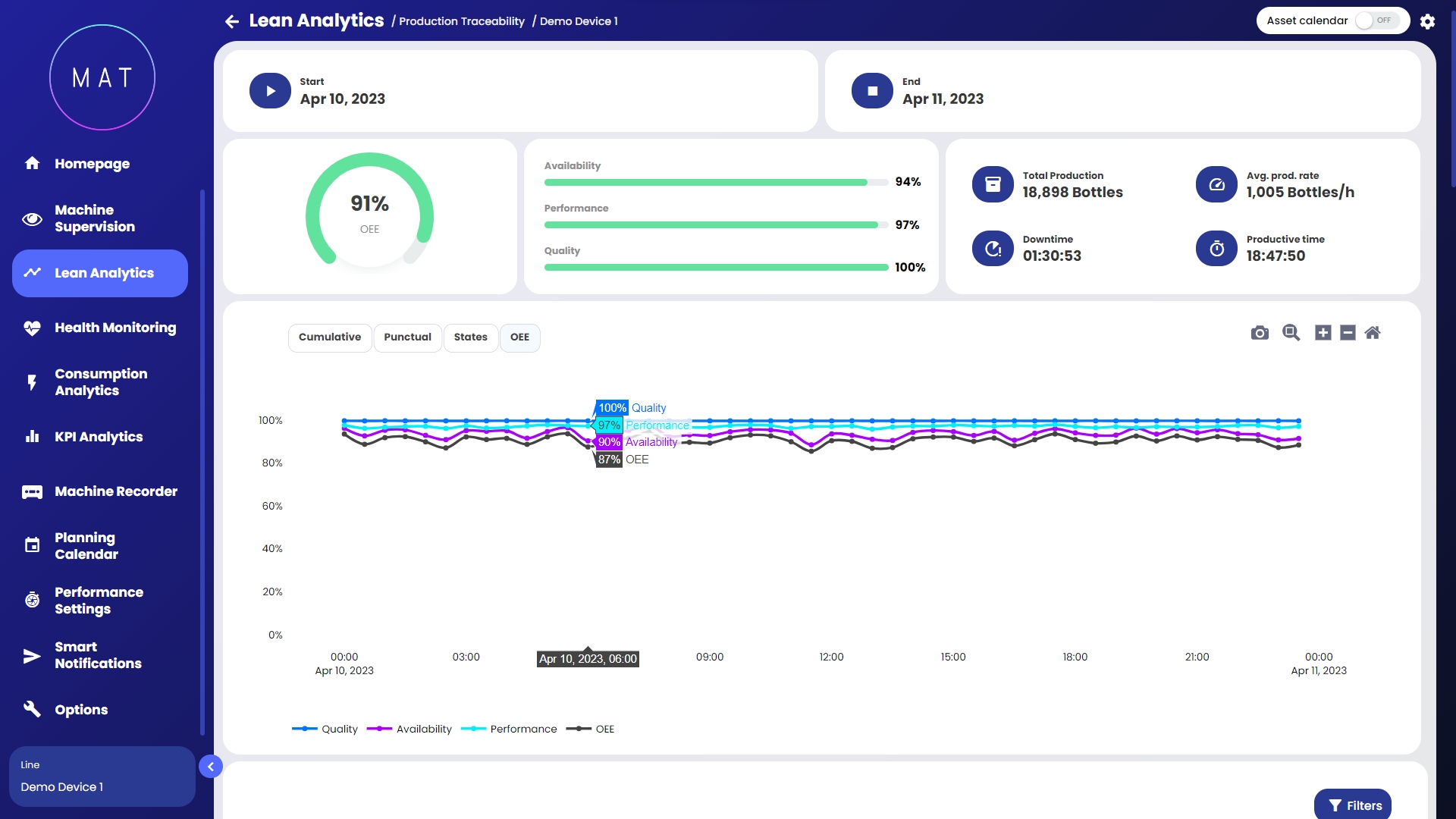Viewport: 1456px width, 819px height.
Task: Select the States chart tab
Action: [x=470, y=337]
